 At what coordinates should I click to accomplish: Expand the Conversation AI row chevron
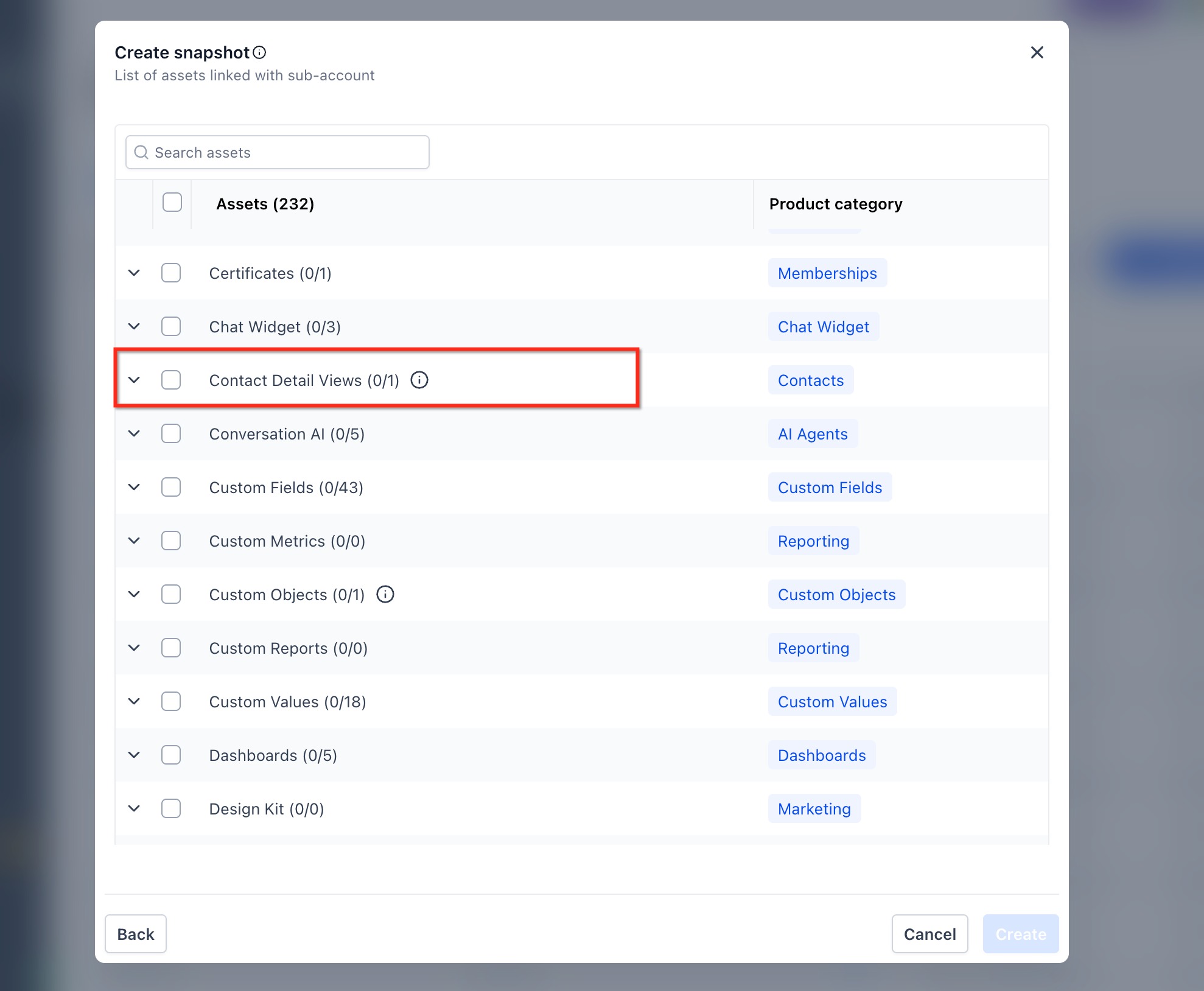[134, 433]
